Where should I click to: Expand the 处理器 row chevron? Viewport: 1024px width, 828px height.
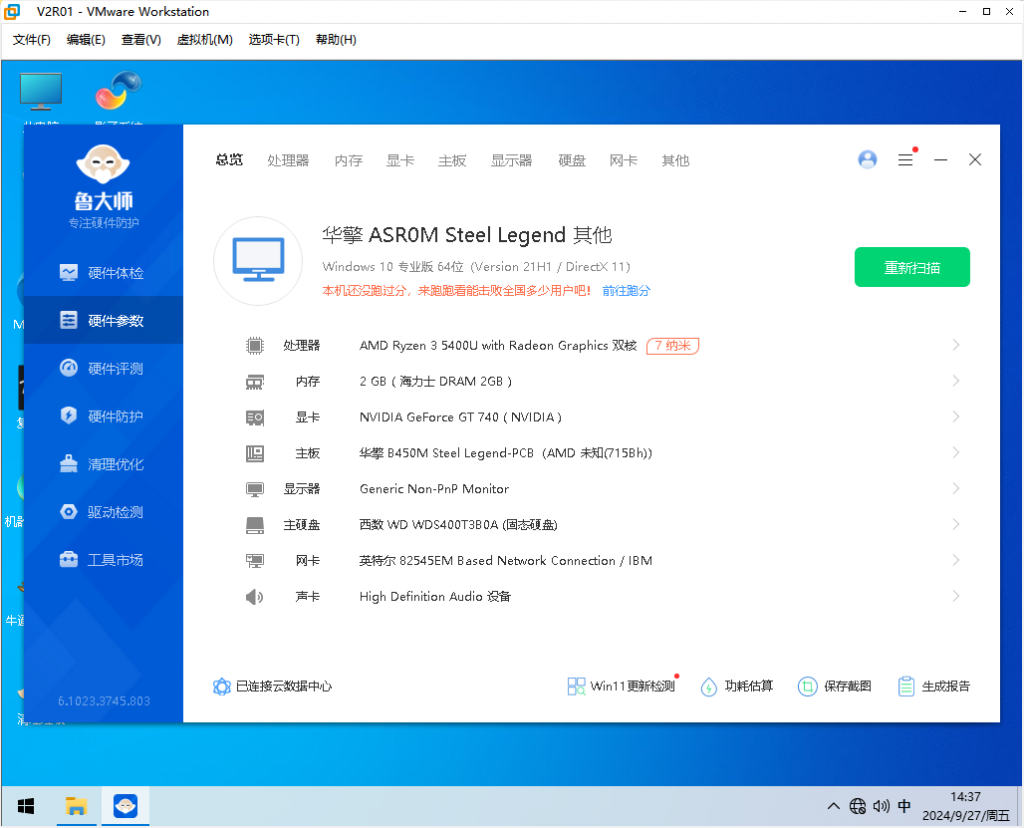(x=956, y=345)
